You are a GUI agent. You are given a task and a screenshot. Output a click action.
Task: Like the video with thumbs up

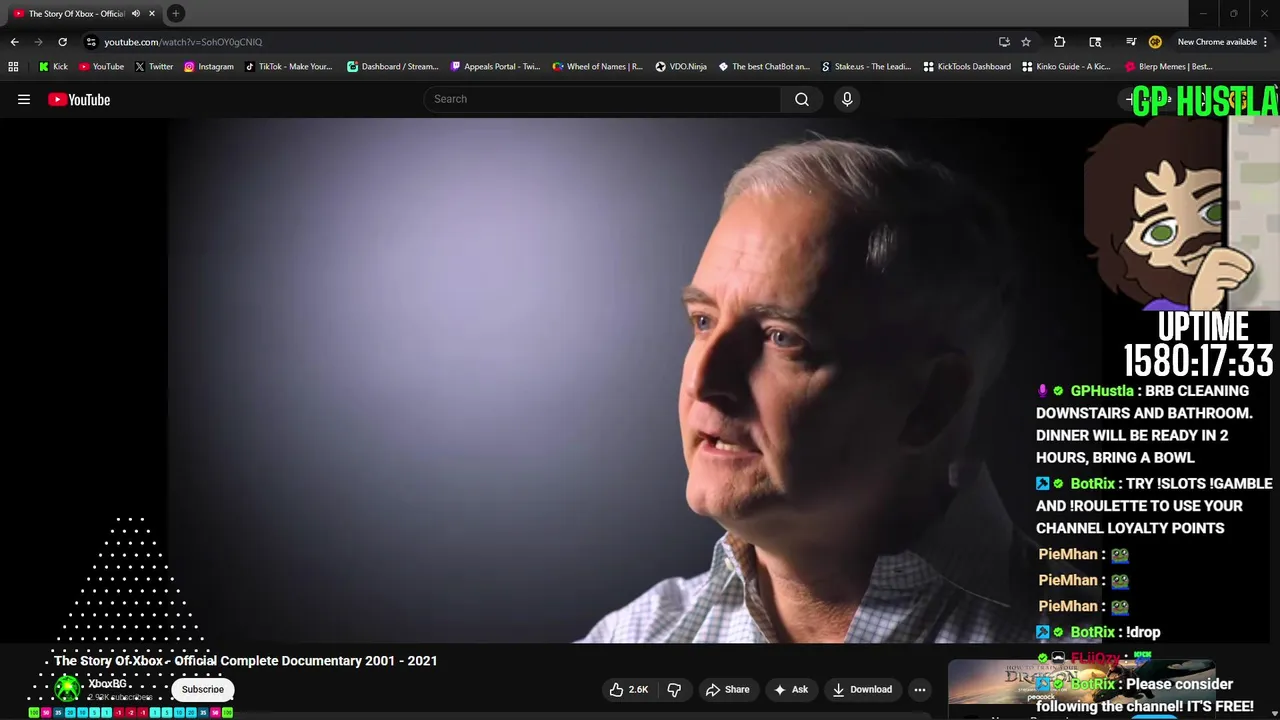(x=629, y=689)
